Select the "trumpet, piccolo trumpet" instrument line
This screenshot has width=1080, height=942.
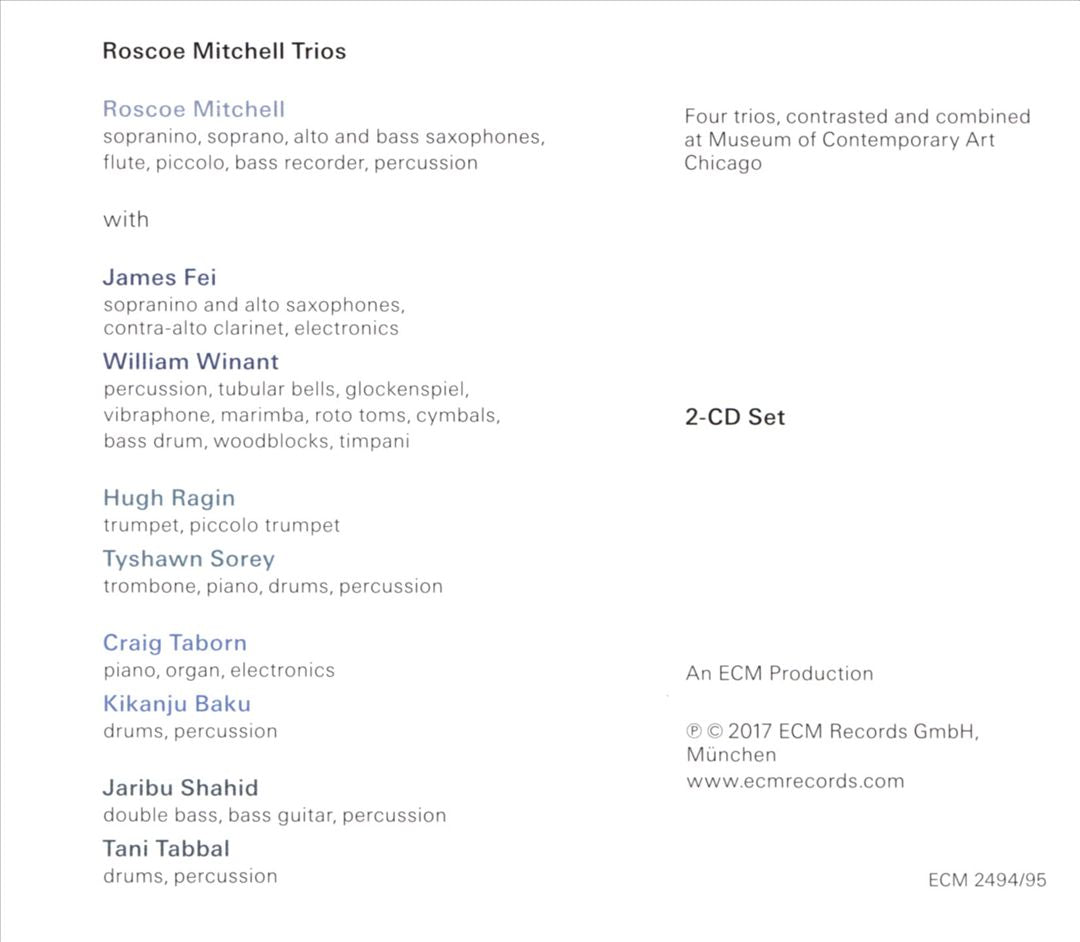(x=222, y=525)
